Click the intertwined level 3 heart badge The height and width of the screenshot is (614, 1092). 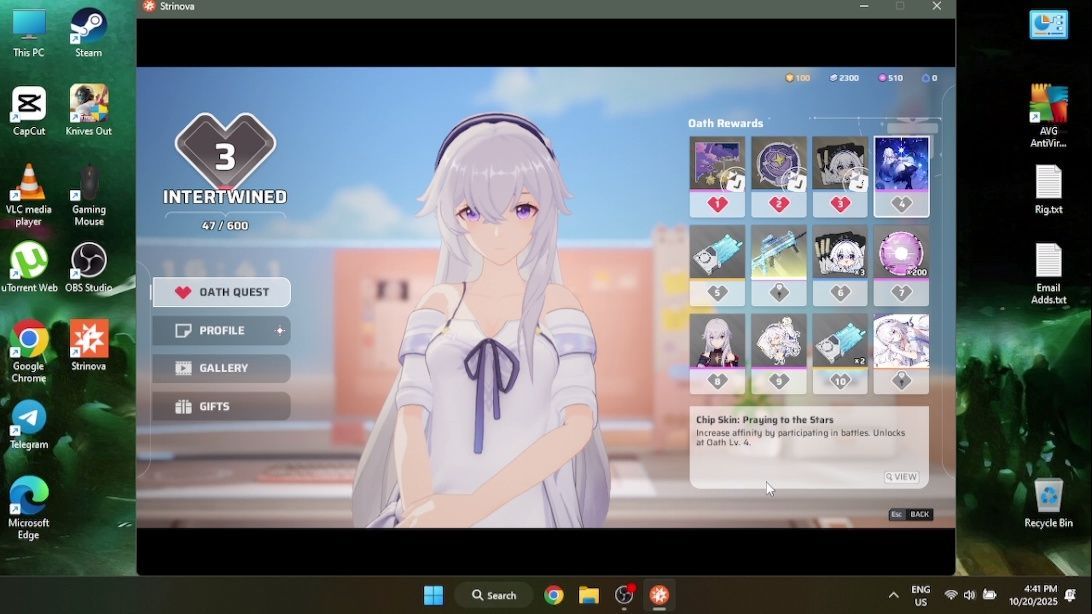[225, 153]
